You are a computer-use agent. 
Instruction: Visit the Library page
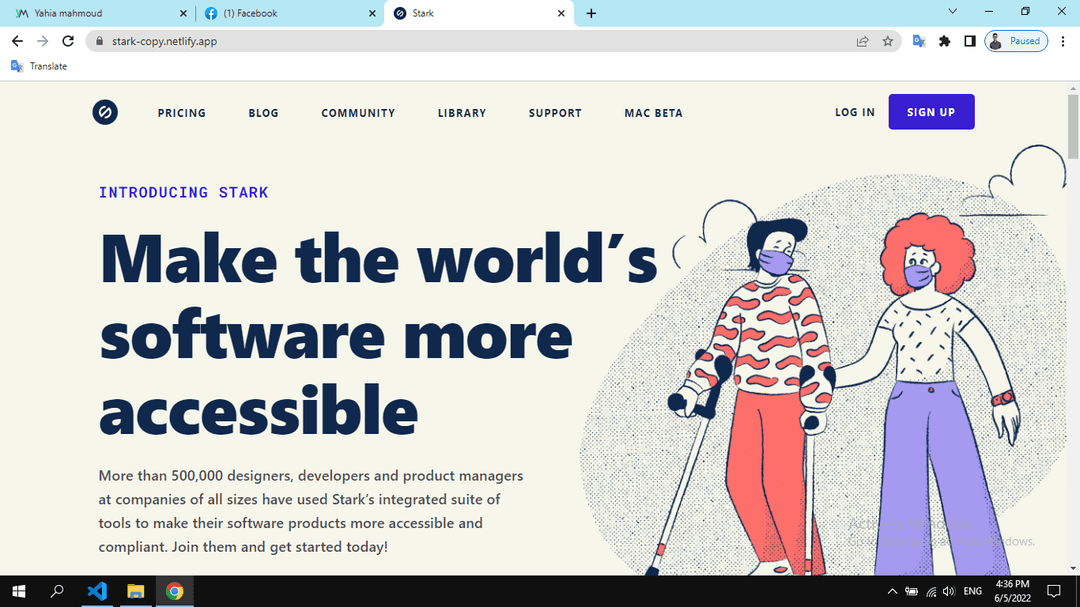462,113
